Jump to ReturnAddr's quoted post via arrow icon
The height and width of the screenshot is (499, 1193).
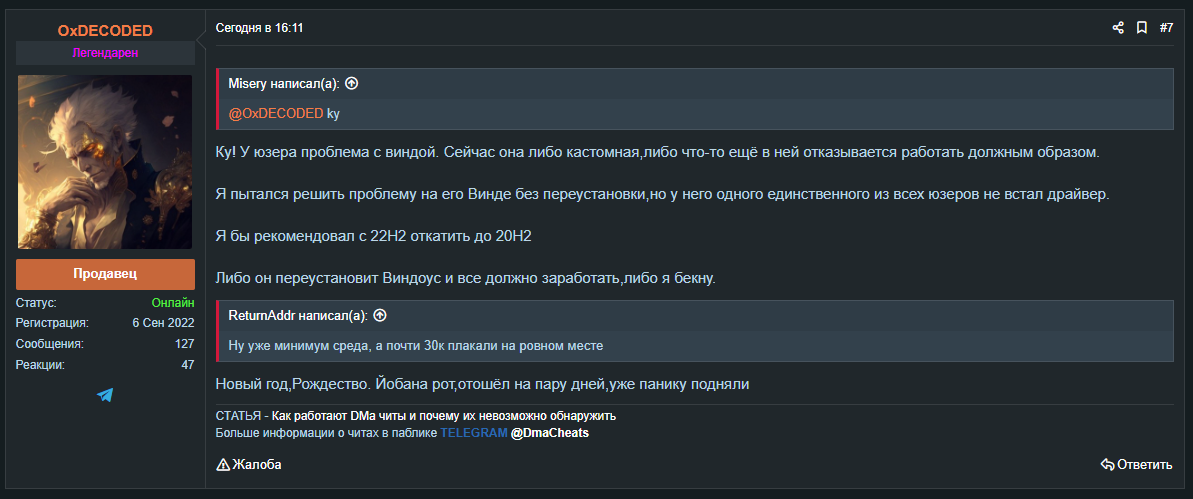380,315
